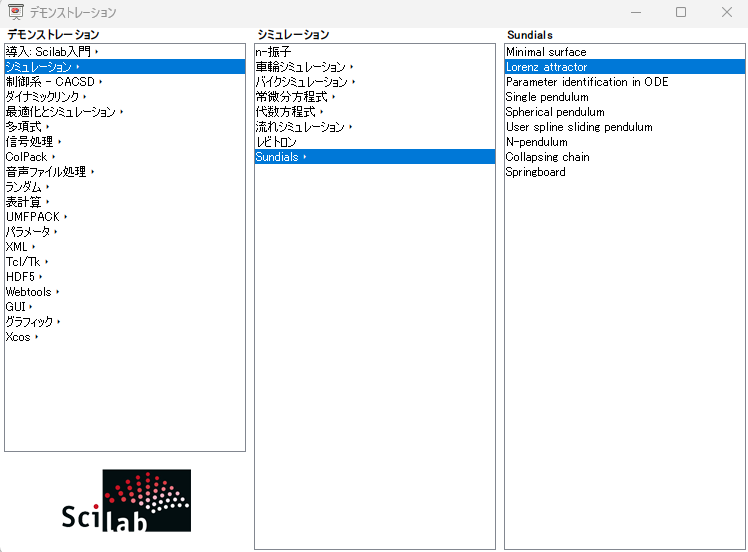Select the 多項式 entry
The image size is (748, 552).
click(x=125, y=127)
